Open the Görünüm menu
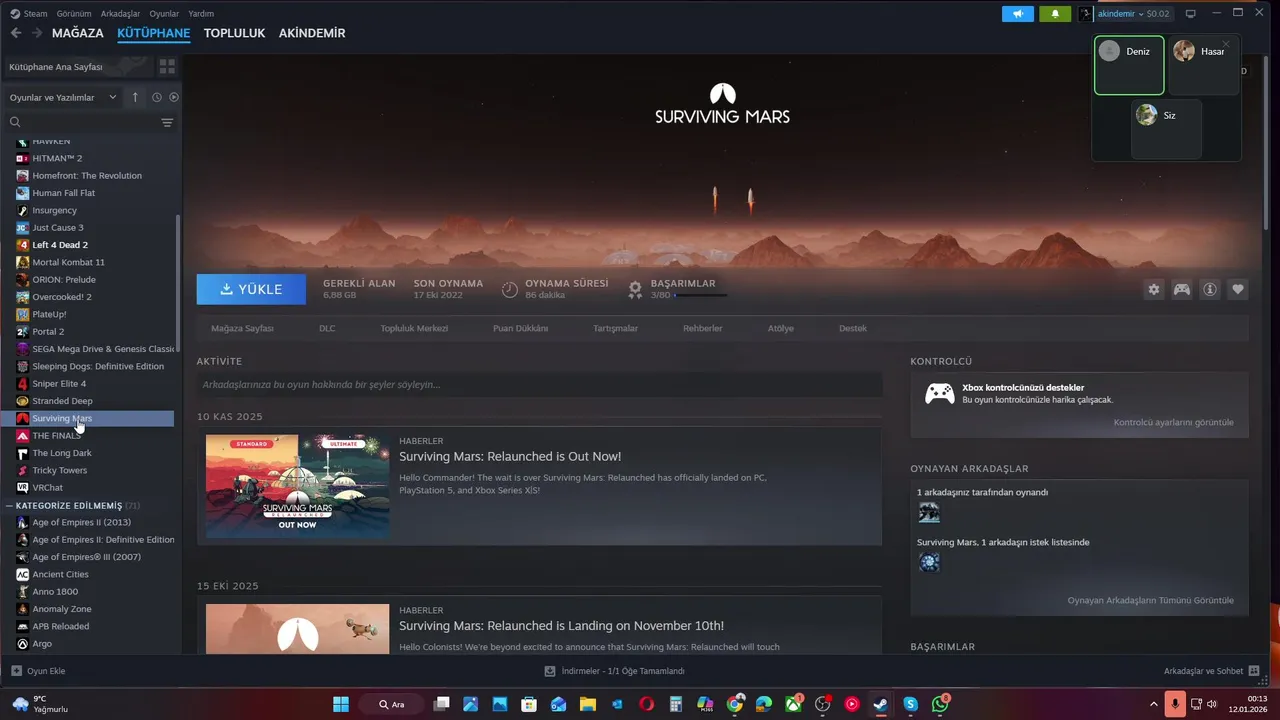The height and width of the screenshot is (720, 1280). pos(74,14)
